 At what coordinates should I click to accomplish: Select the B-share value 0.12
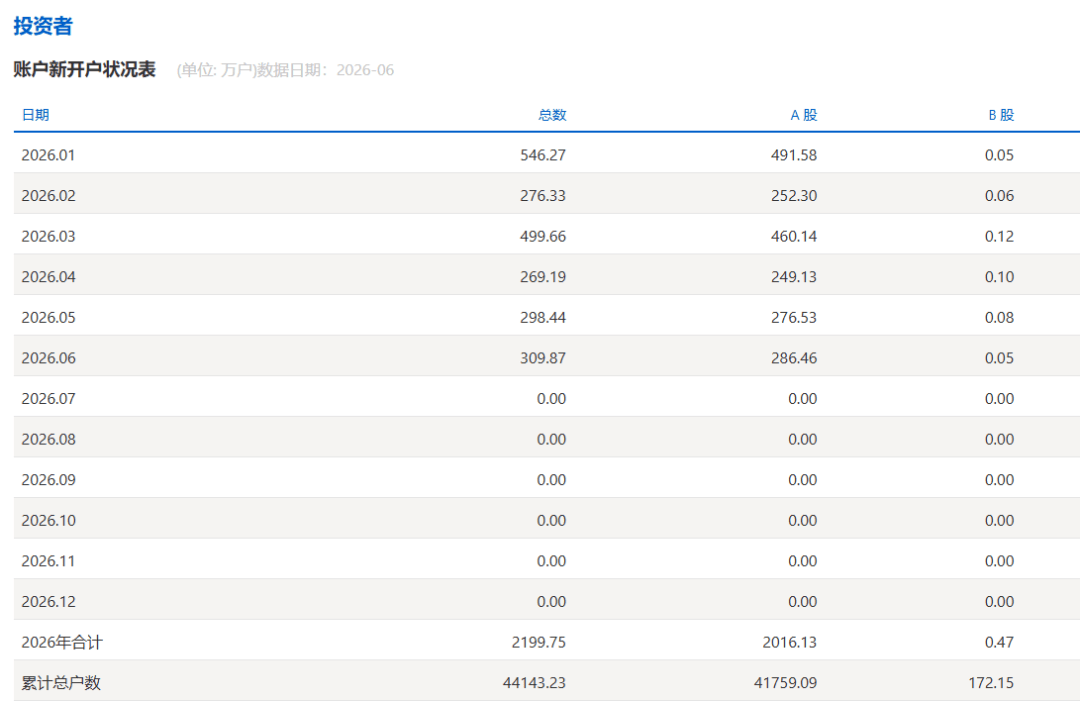999,236
